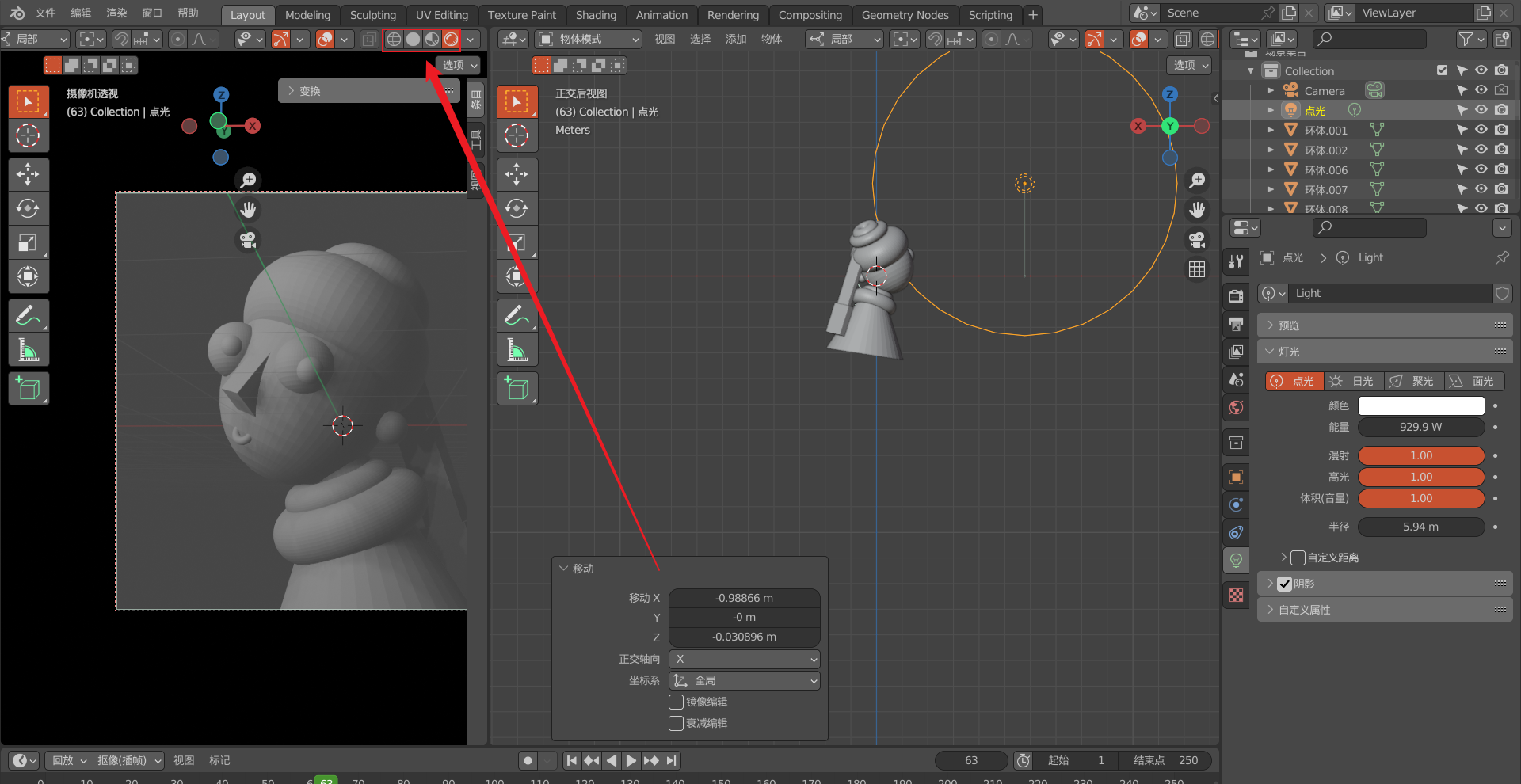Select the 面光 light type

pos(1474,381)
